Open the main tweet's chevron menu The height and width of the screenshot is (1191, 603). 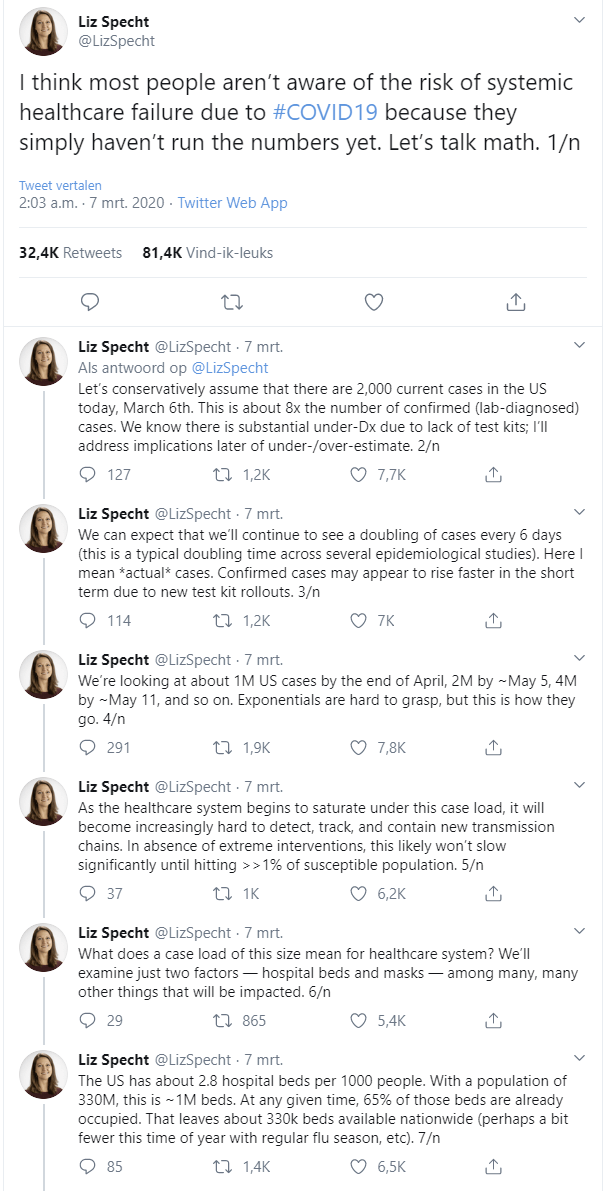click(x=579, y=20)
